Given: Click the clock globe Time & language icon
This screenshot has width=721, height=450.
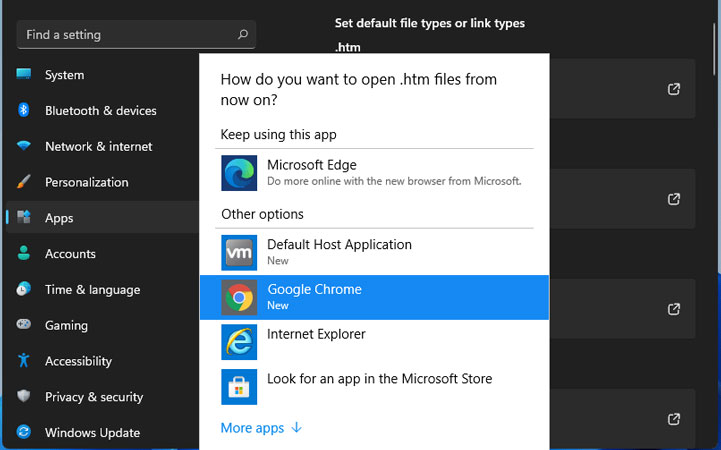Looking at the screenshot, I should tap(23, 289).
